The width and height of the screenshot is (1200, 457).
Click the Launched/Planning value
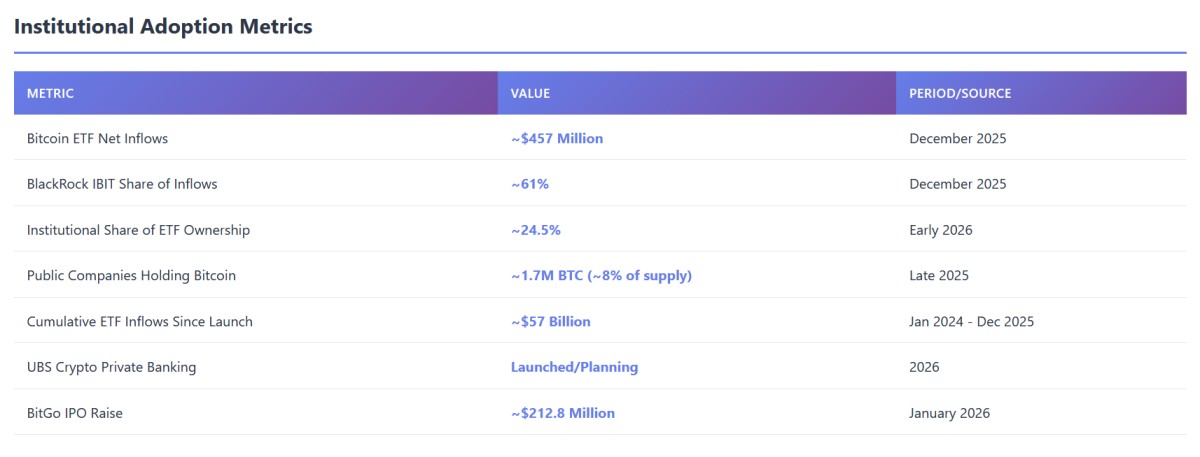(x=574, y=367)
